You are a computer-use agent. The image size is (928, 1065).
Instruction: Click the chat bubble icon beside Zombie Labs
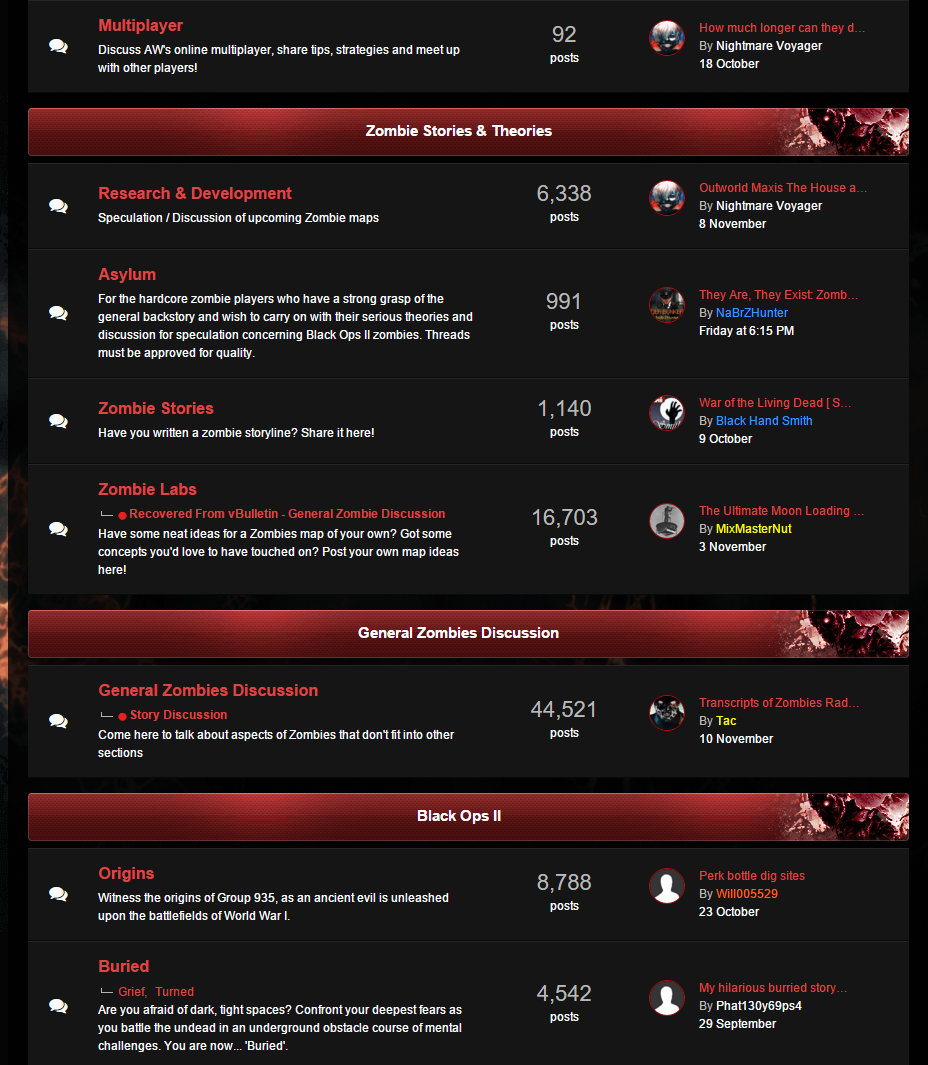tap(58, 529)
